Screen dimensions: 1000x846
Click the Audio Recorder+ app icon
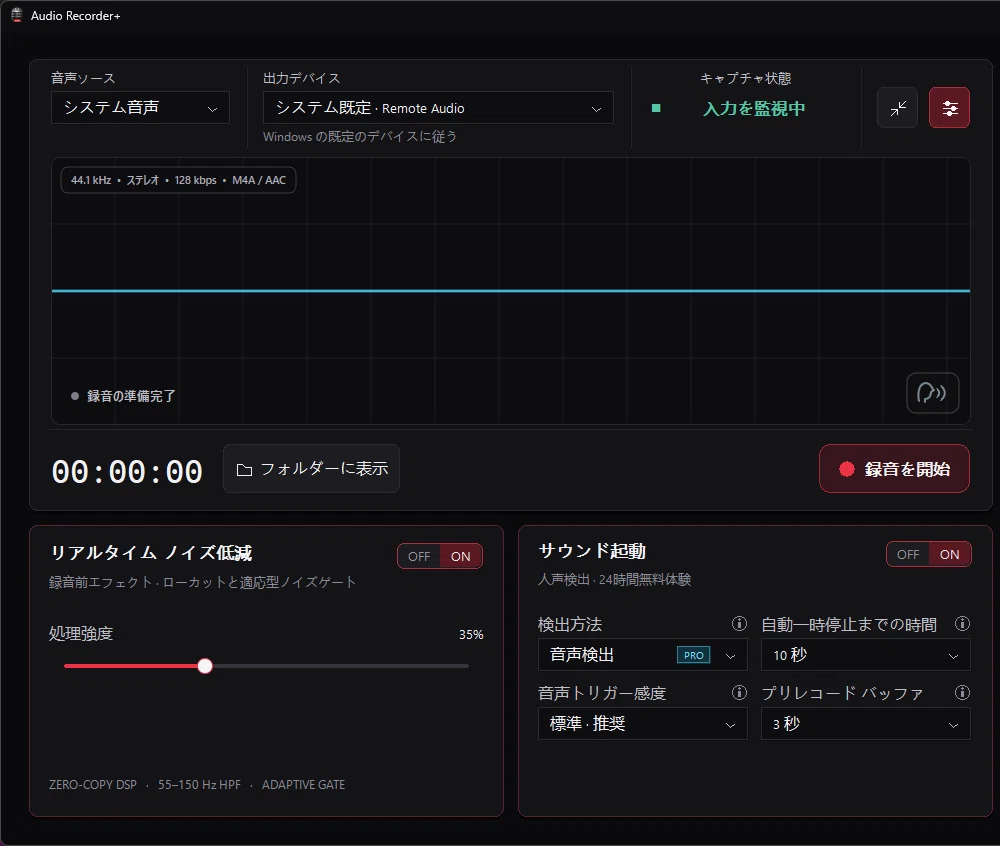point(17,15)
